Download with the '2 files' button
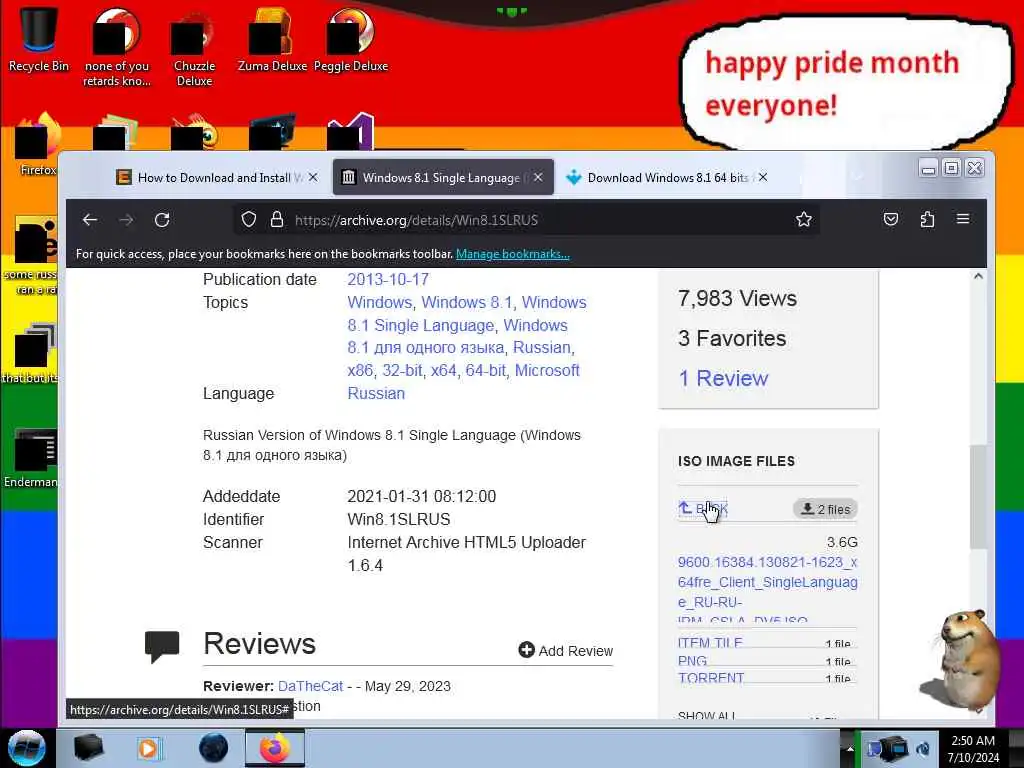 point(825,509)
